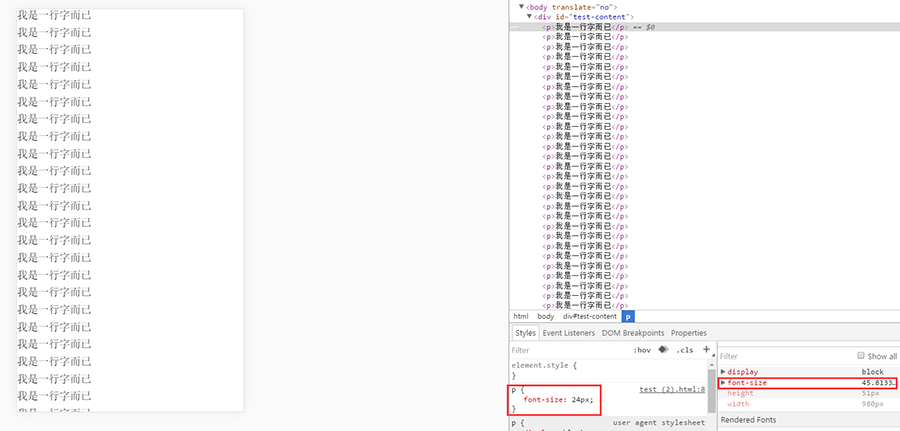Click the user agent stylesheet label
The width and height of the screenshot is (900, 431).
659,423
